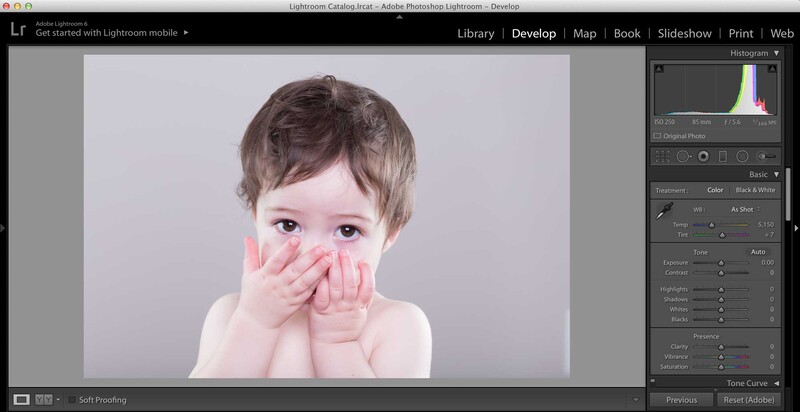Click the macOS green zoom button
Viewport: 800px width, 412px height.
(x=29, y=6)
